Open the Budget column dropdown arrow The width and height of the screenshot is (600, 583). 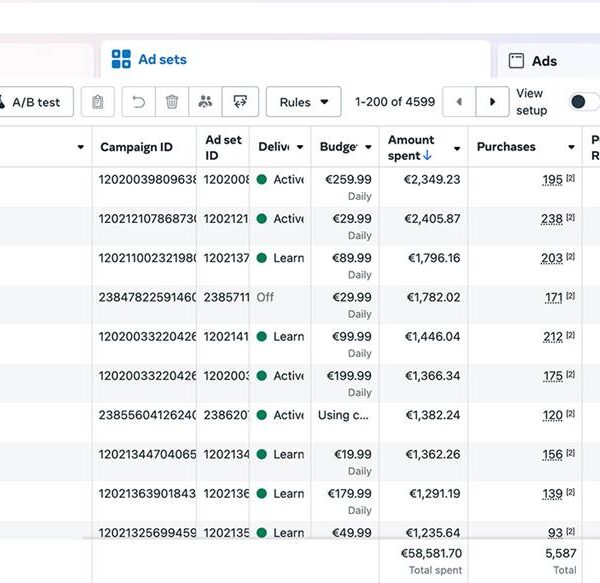[x=367, y=148]
